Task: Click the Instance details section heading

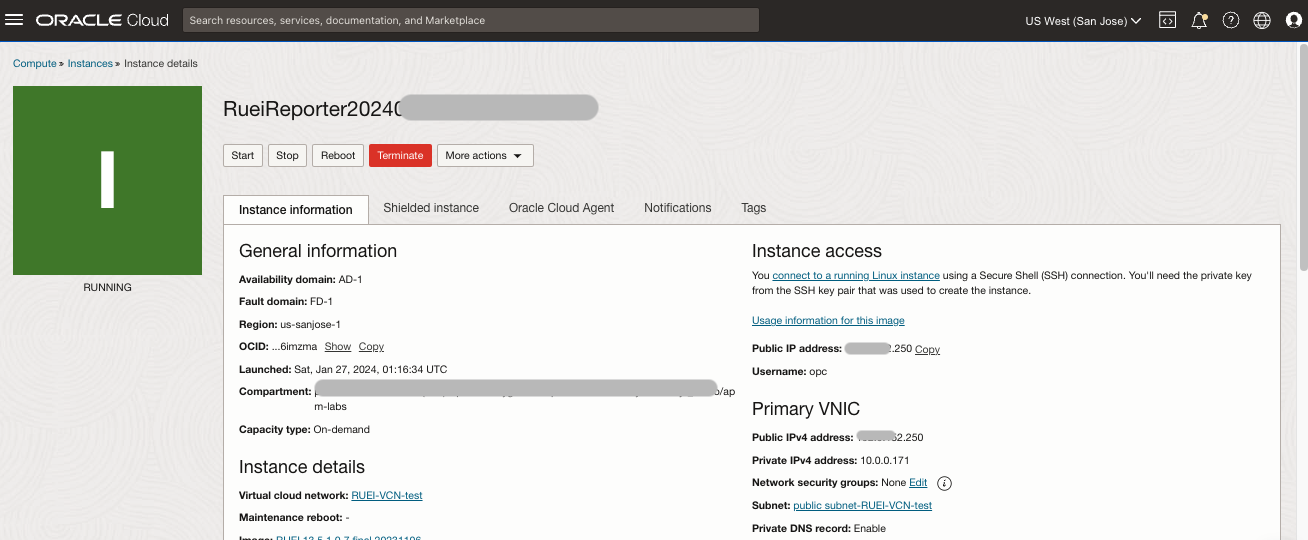Action: (x=302, y=467)
